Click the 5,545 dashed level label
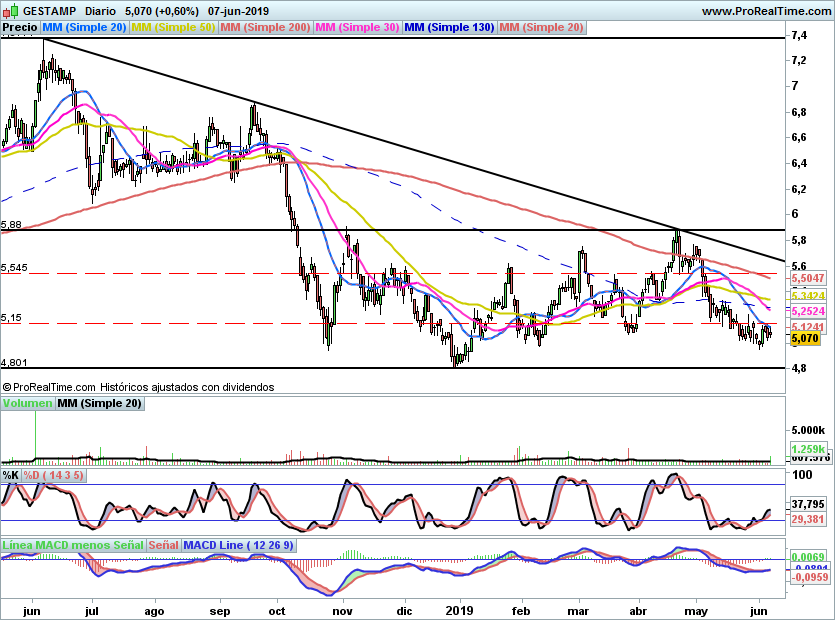 click(x=14, y=267)
